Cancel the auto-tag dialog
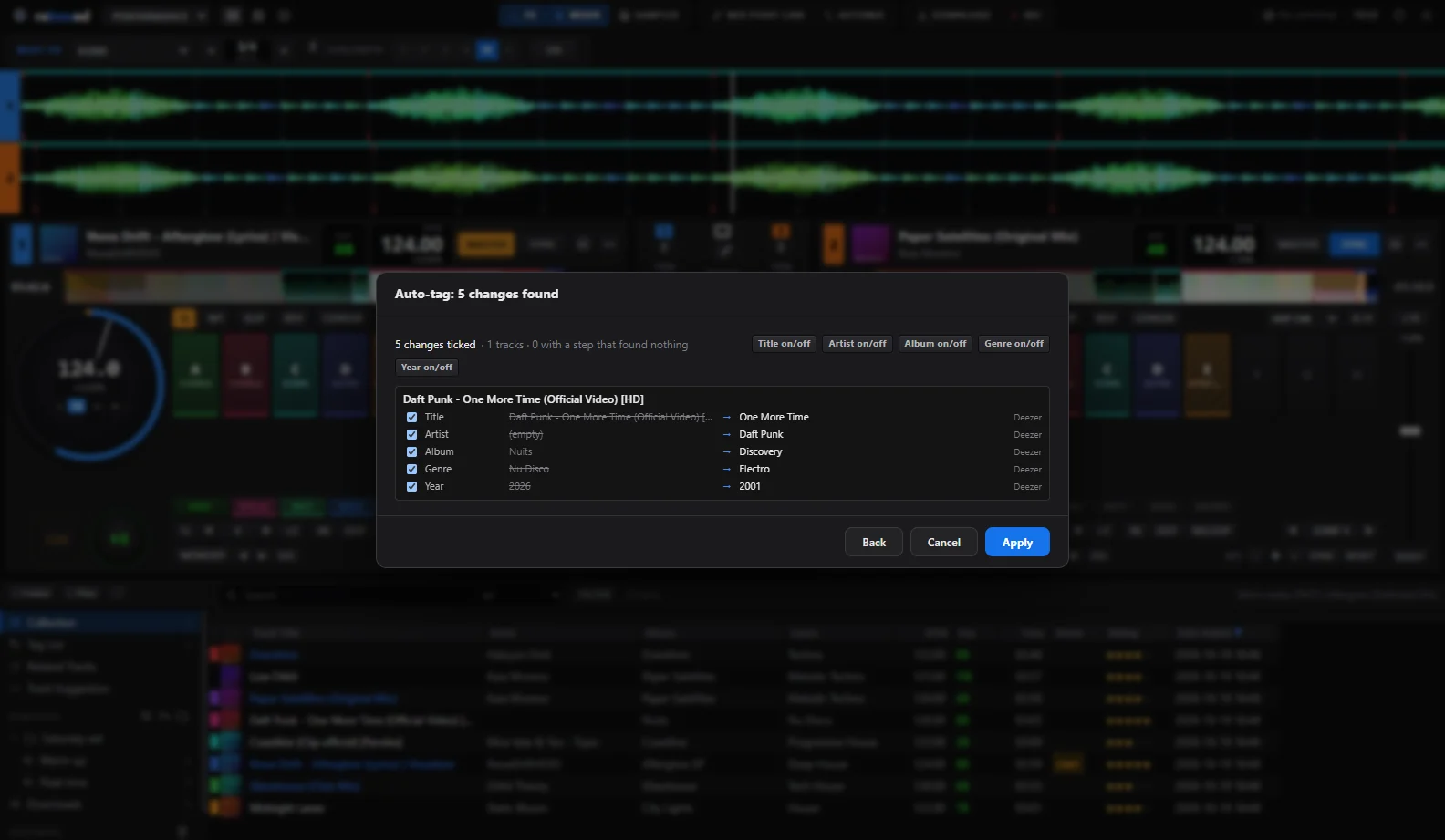 pos(943,542)
